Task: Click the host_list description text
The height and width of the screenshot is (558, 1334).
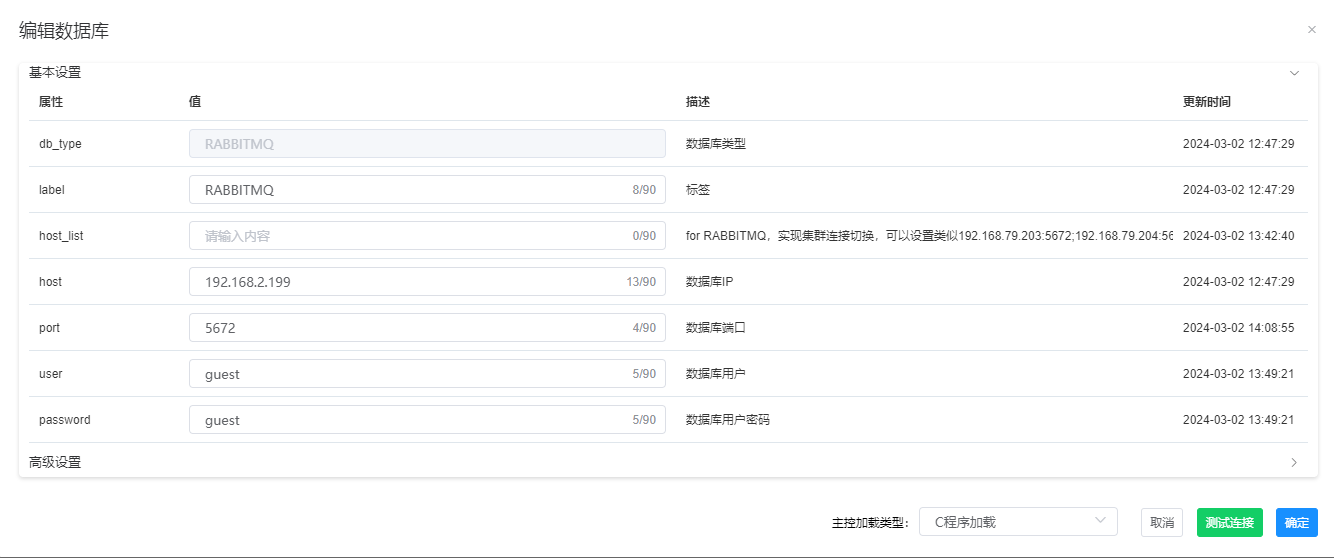Action: pos(928,236)
